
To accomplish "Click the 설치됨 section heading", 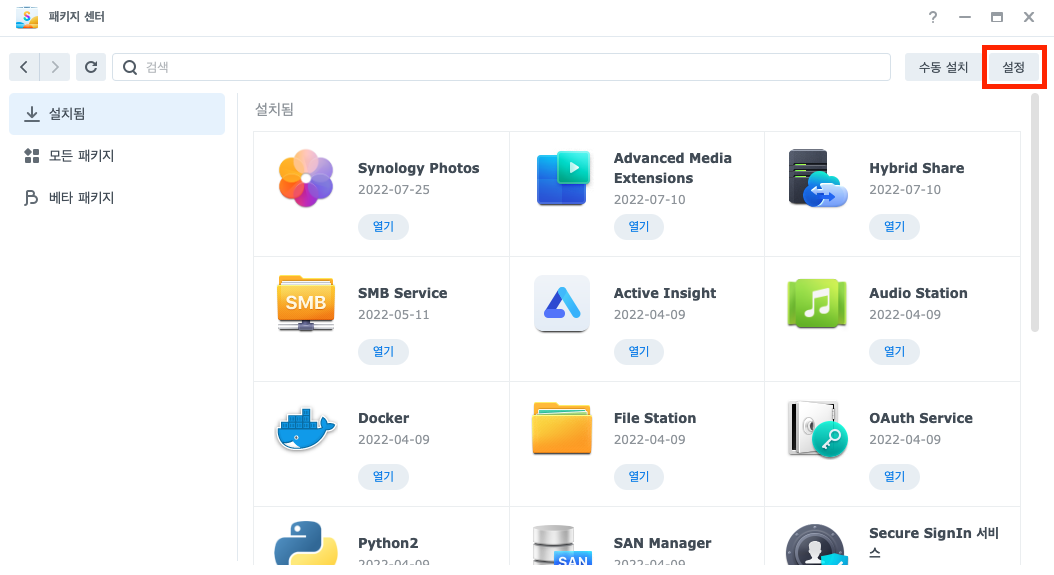I will [x=274, y=110].
